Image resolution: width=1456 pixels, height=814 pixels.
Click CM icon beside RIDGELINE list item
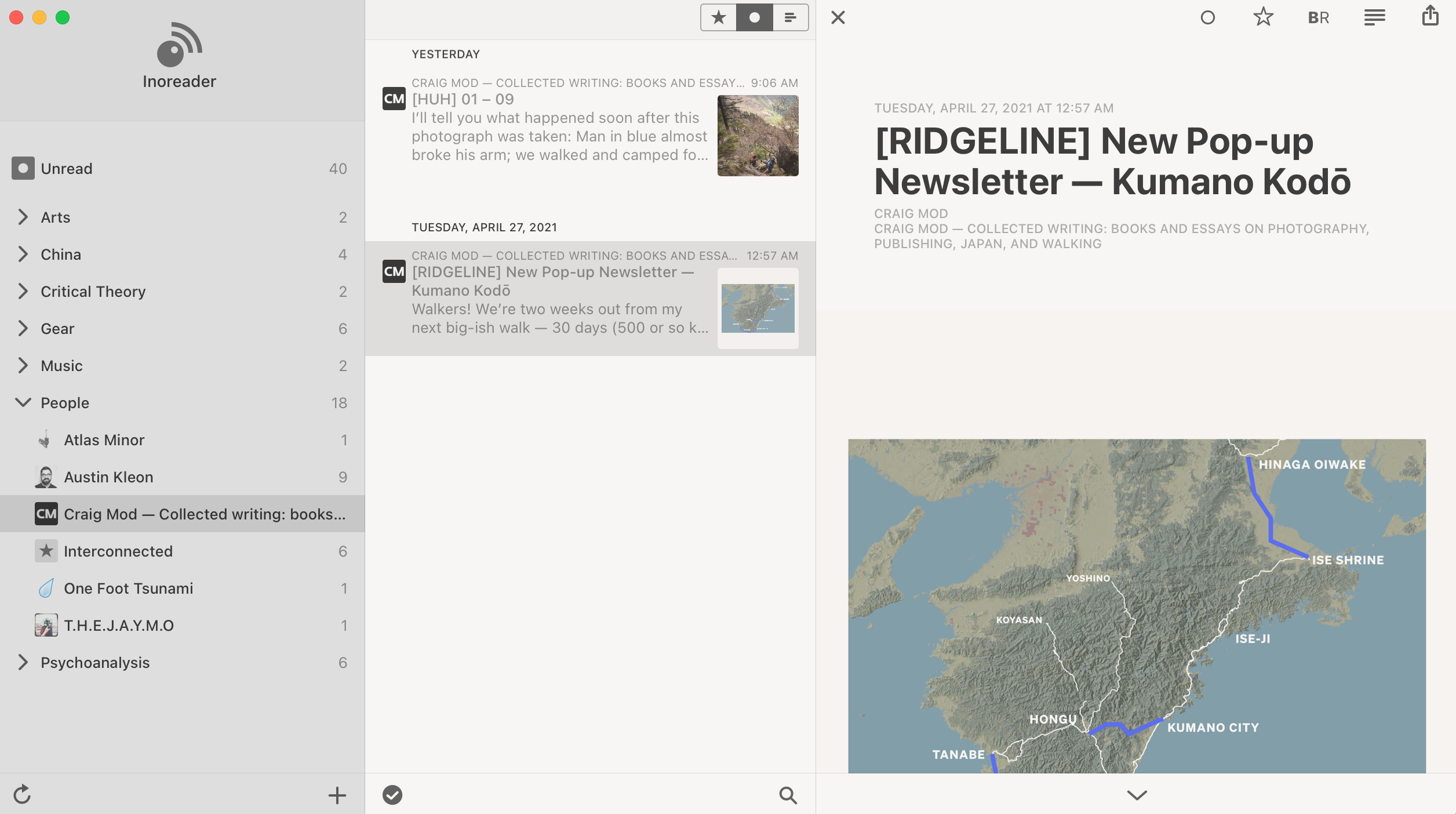click(394, 271)
